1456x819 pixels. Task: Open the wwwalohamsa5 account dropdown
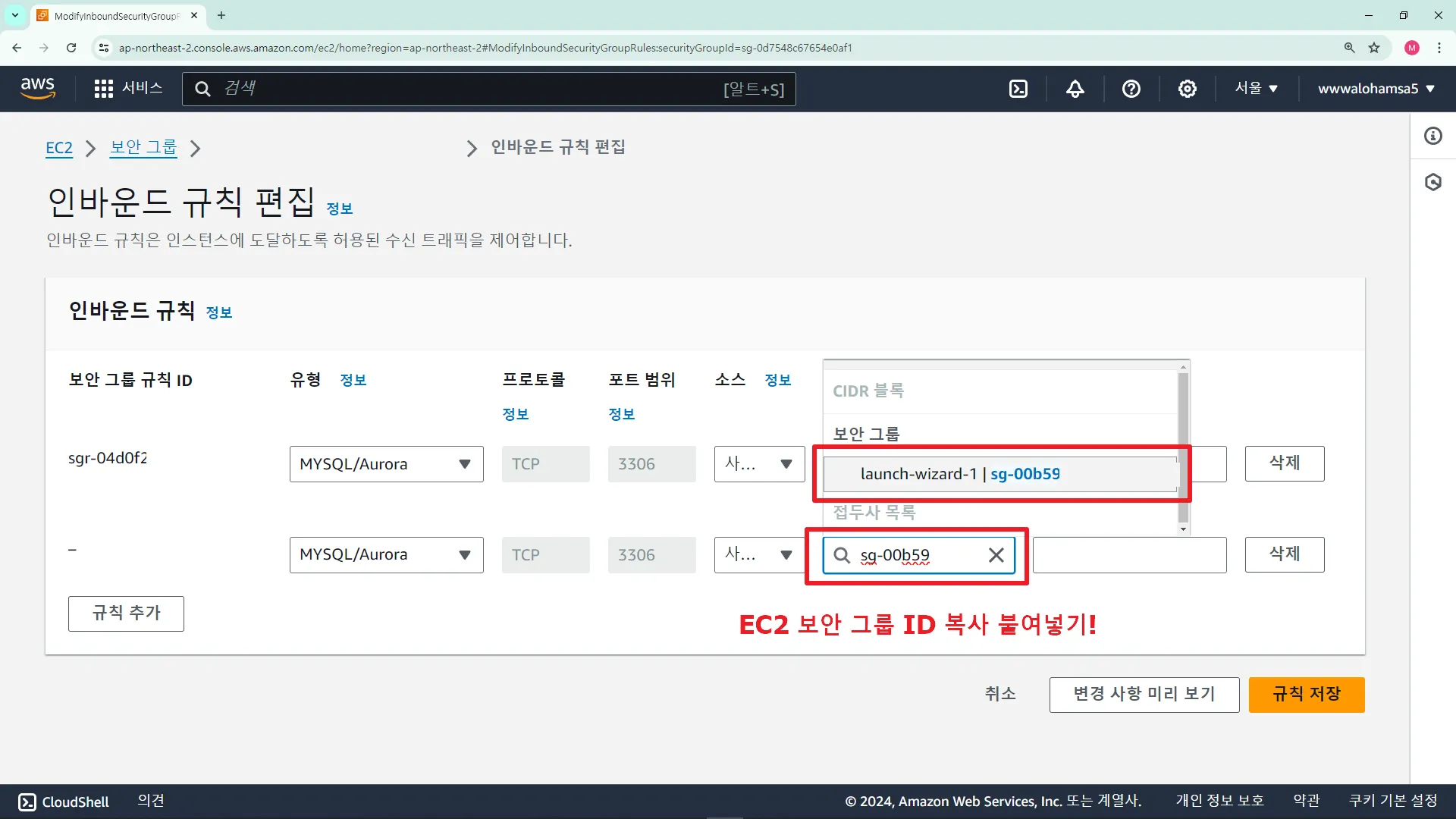pyautogui.click(x=1376, y=89)
